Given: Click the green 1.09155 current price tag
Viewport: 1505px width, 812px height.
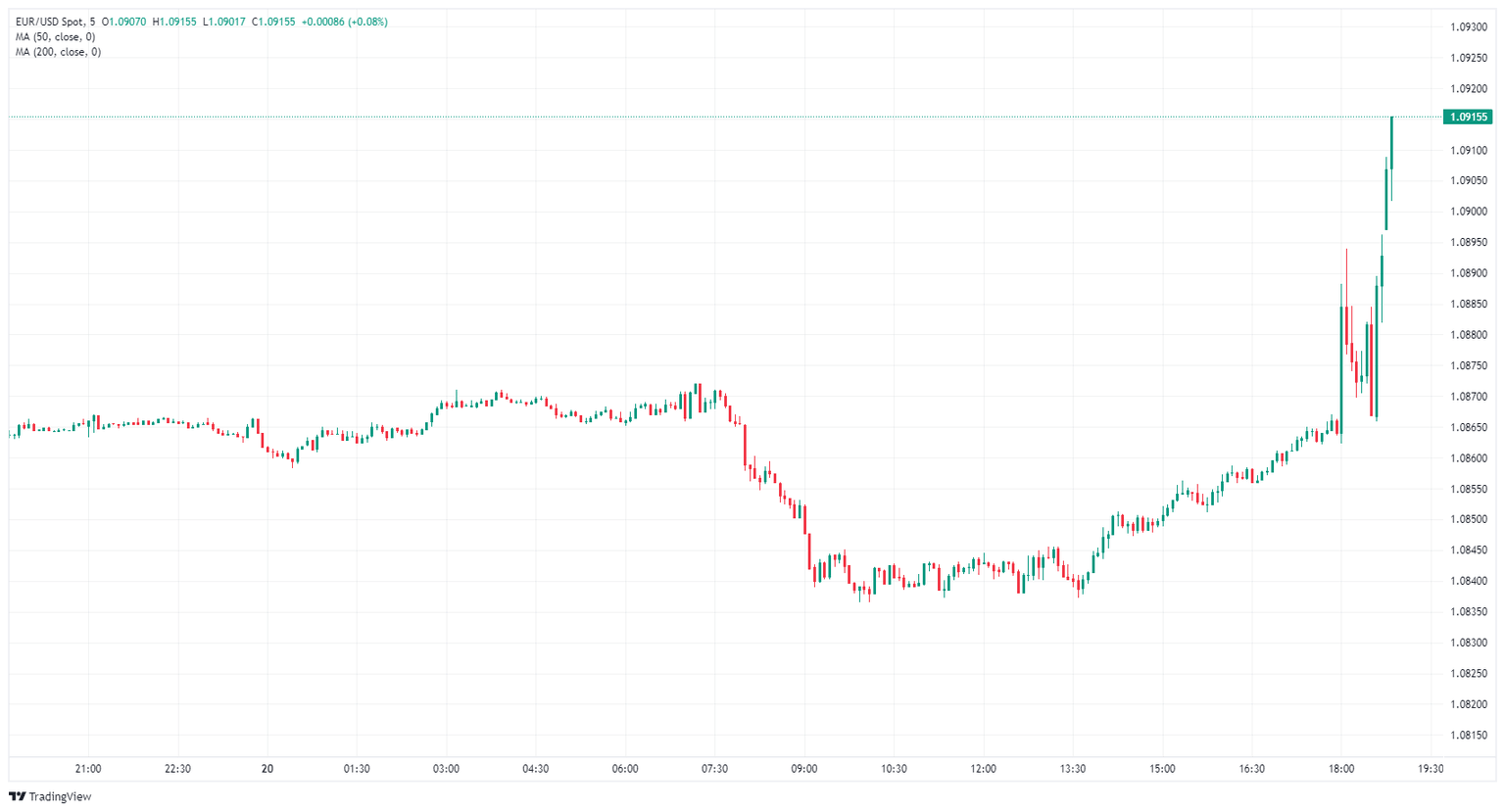Looking at the screenshot, I should tap(1468, 117).
